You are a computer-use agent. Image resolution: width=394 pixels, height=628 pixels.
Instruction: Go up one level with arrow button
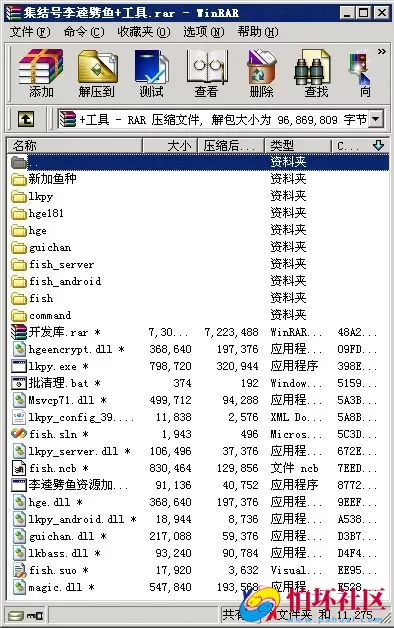point(26,119)
